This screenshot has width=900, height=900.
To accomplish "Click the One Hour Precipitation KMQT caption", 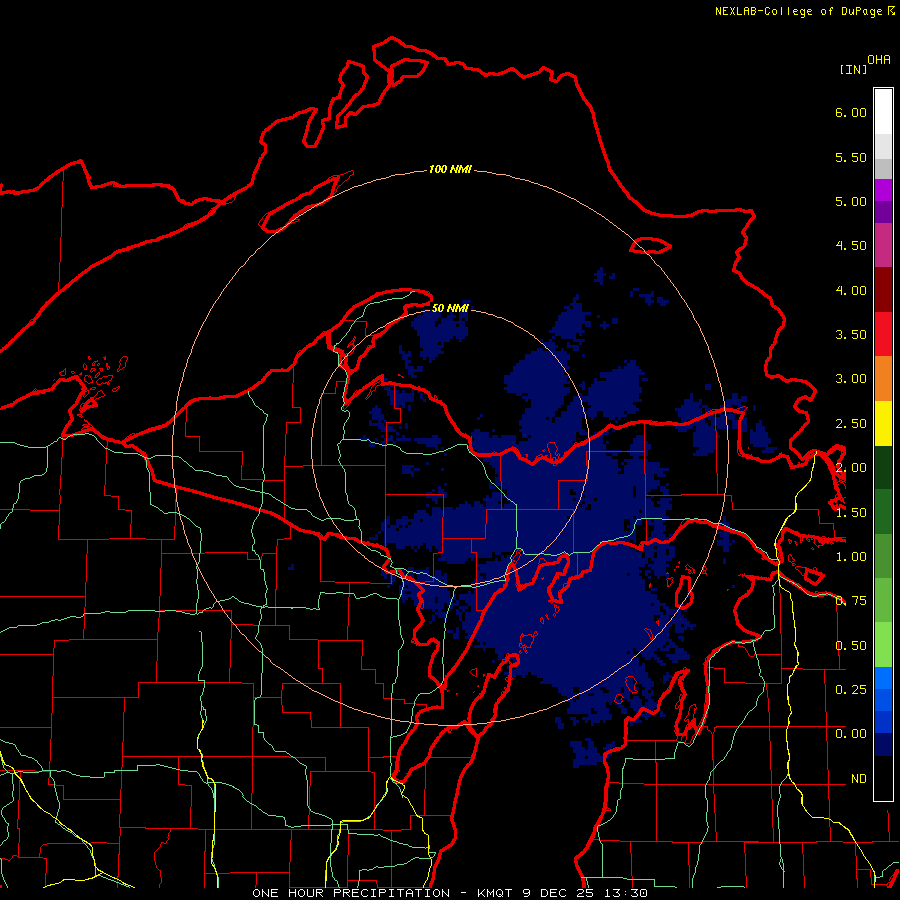I will [x=450, y=893].
